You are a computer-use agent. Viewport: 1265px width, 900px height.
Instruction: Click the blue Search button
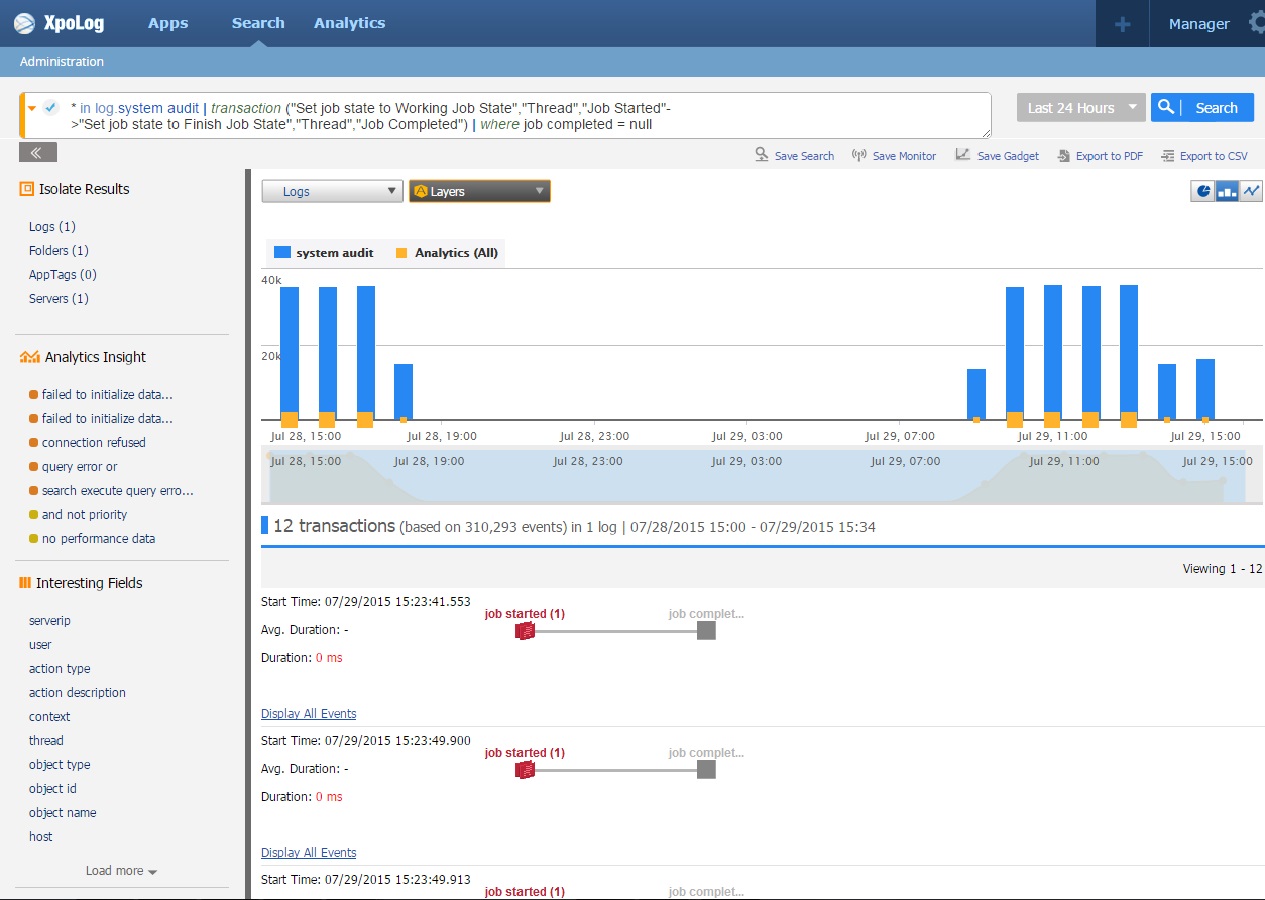[1202, 108]
